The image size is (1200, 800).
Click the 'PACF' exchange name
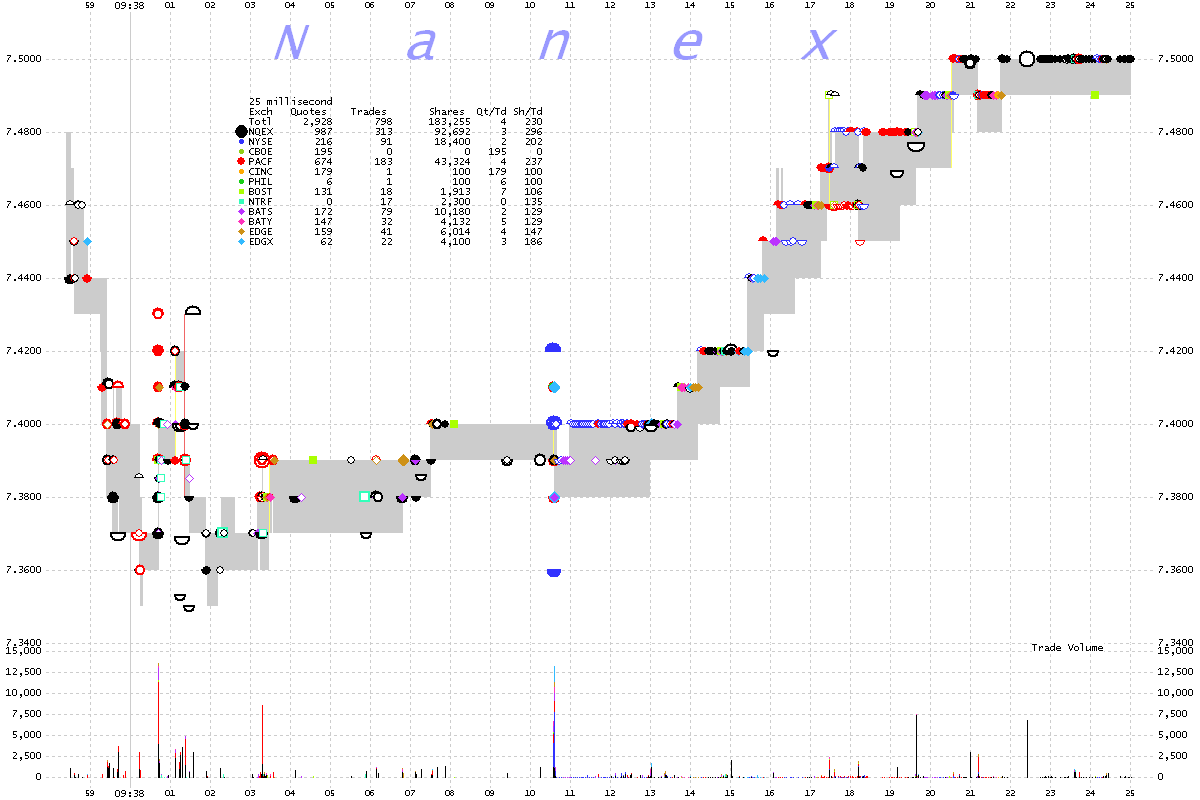(260, 162)
